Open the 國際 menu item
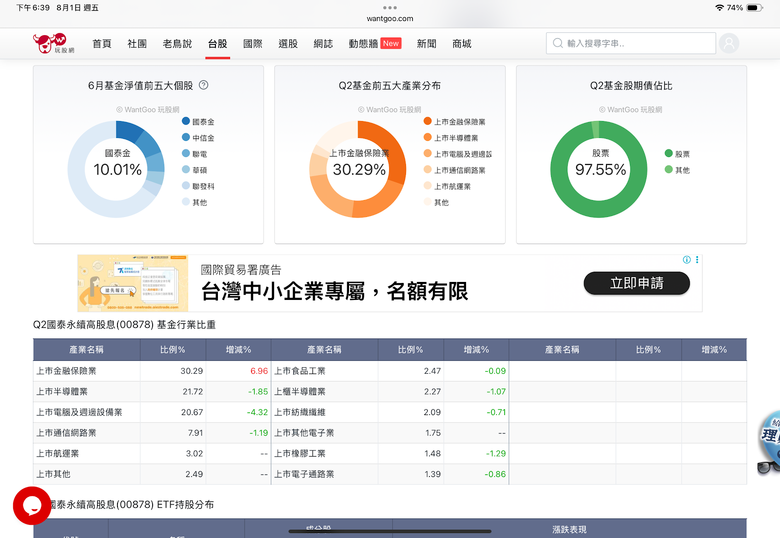Viewport: 780px width, 538px height. pos(253,44)
